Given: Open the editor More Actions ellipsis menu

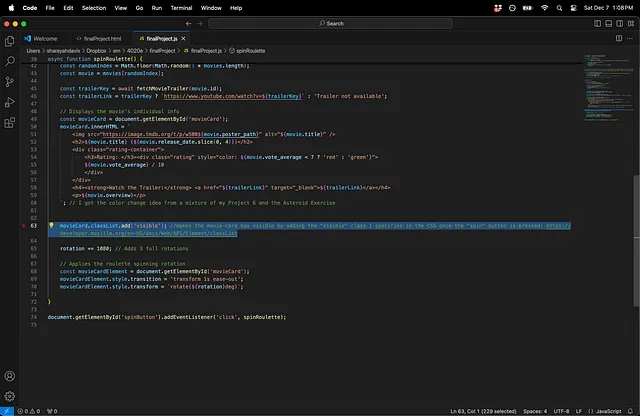Looking at the screenshot, I should [630, 37].
